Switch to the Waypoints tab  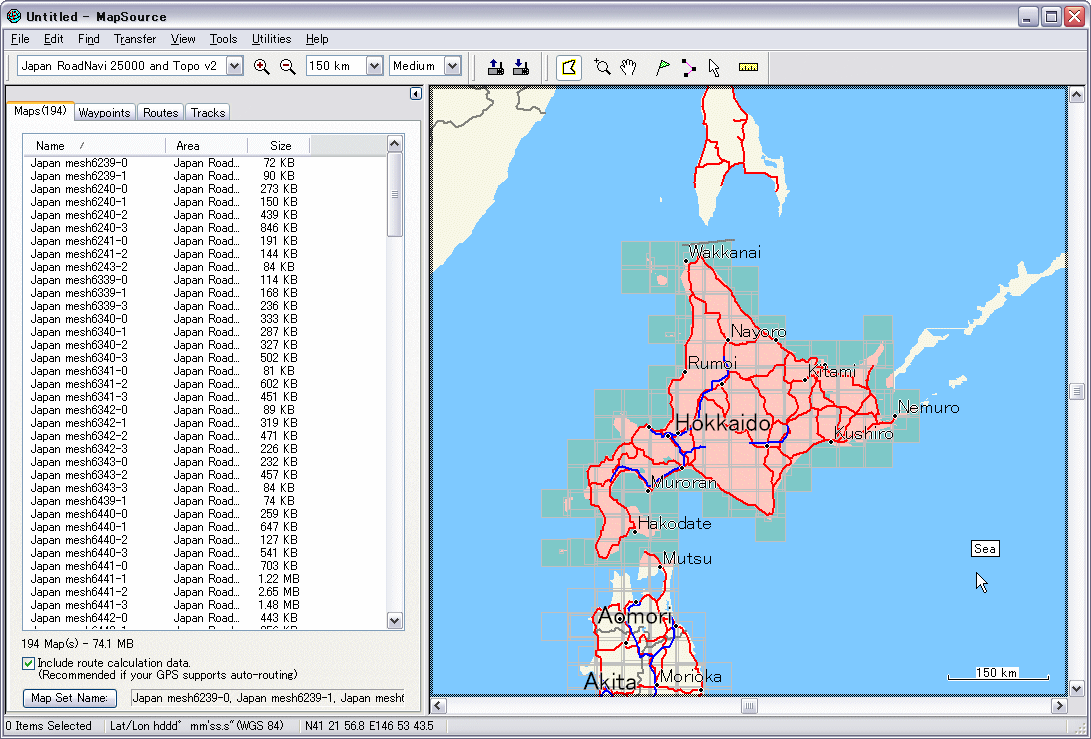click(x=104, y=113)
